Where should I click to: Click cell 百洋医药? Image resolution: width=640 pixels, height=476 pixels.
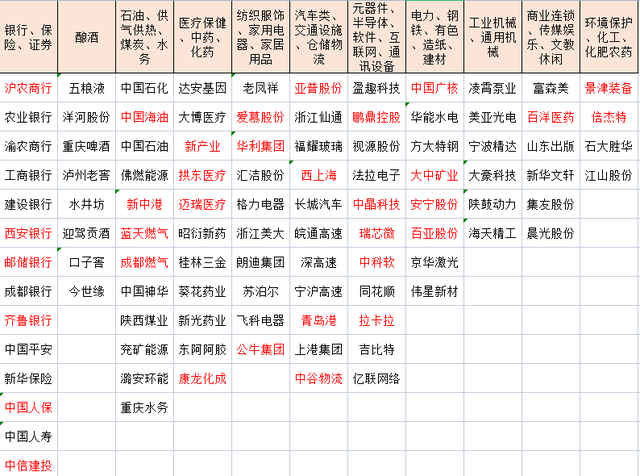point(551,117)
